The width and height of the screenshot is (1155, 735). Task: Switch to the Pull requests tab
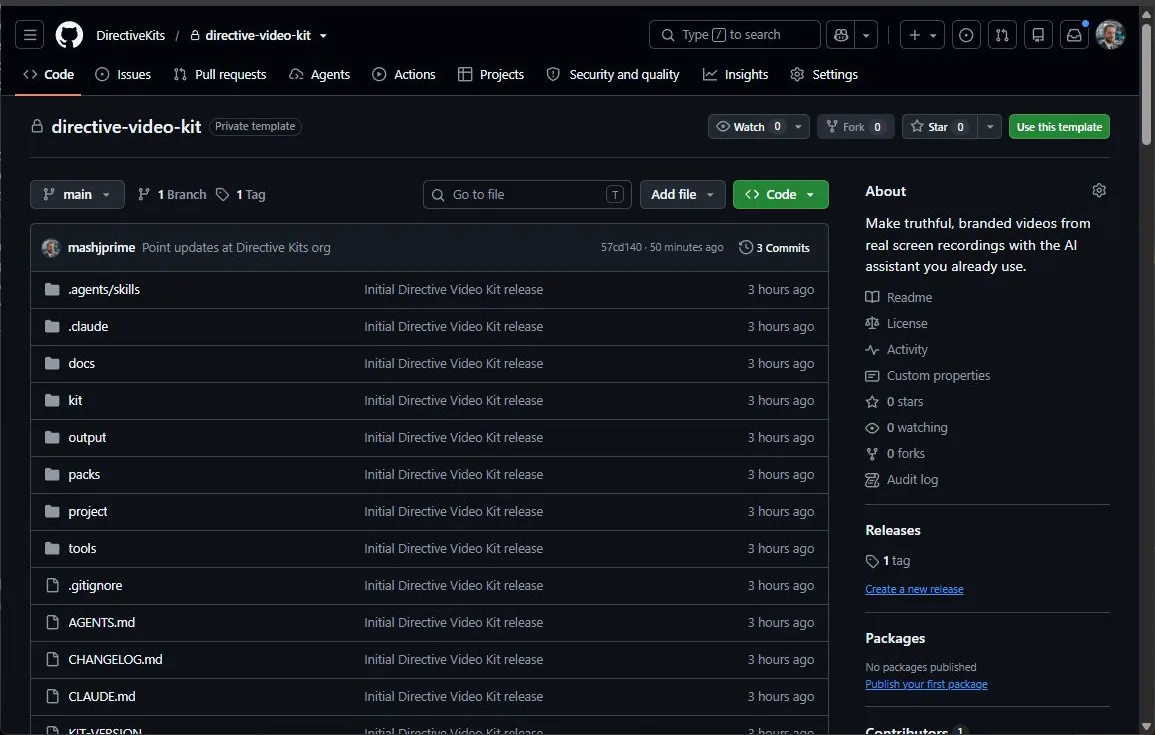pos(220,74)
